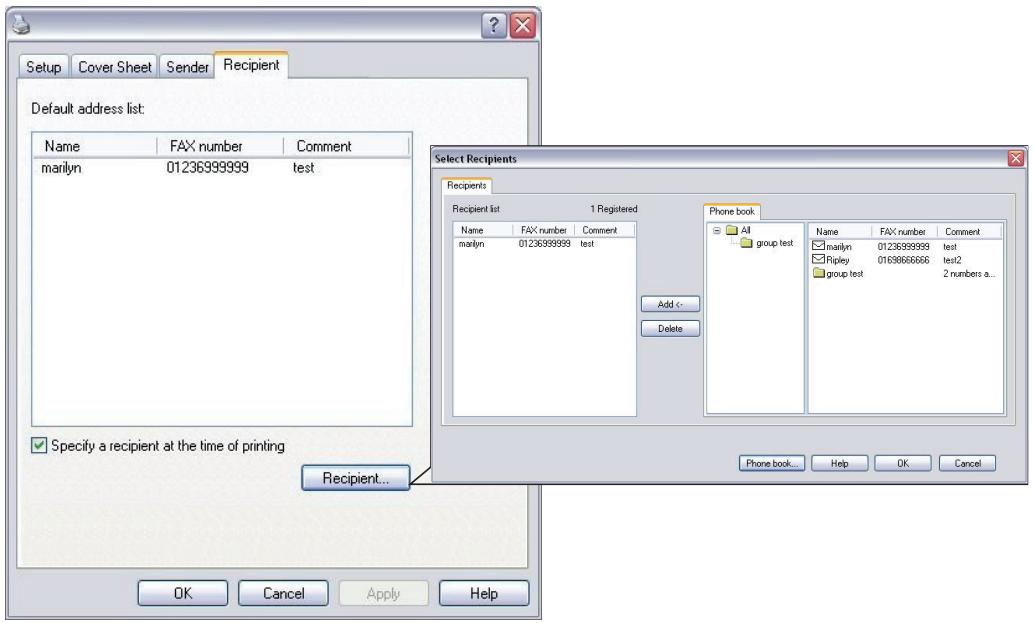The image size is (1034, 623).
Task: Select group test name in Phone book list
Action: click(x=845, y=274)
